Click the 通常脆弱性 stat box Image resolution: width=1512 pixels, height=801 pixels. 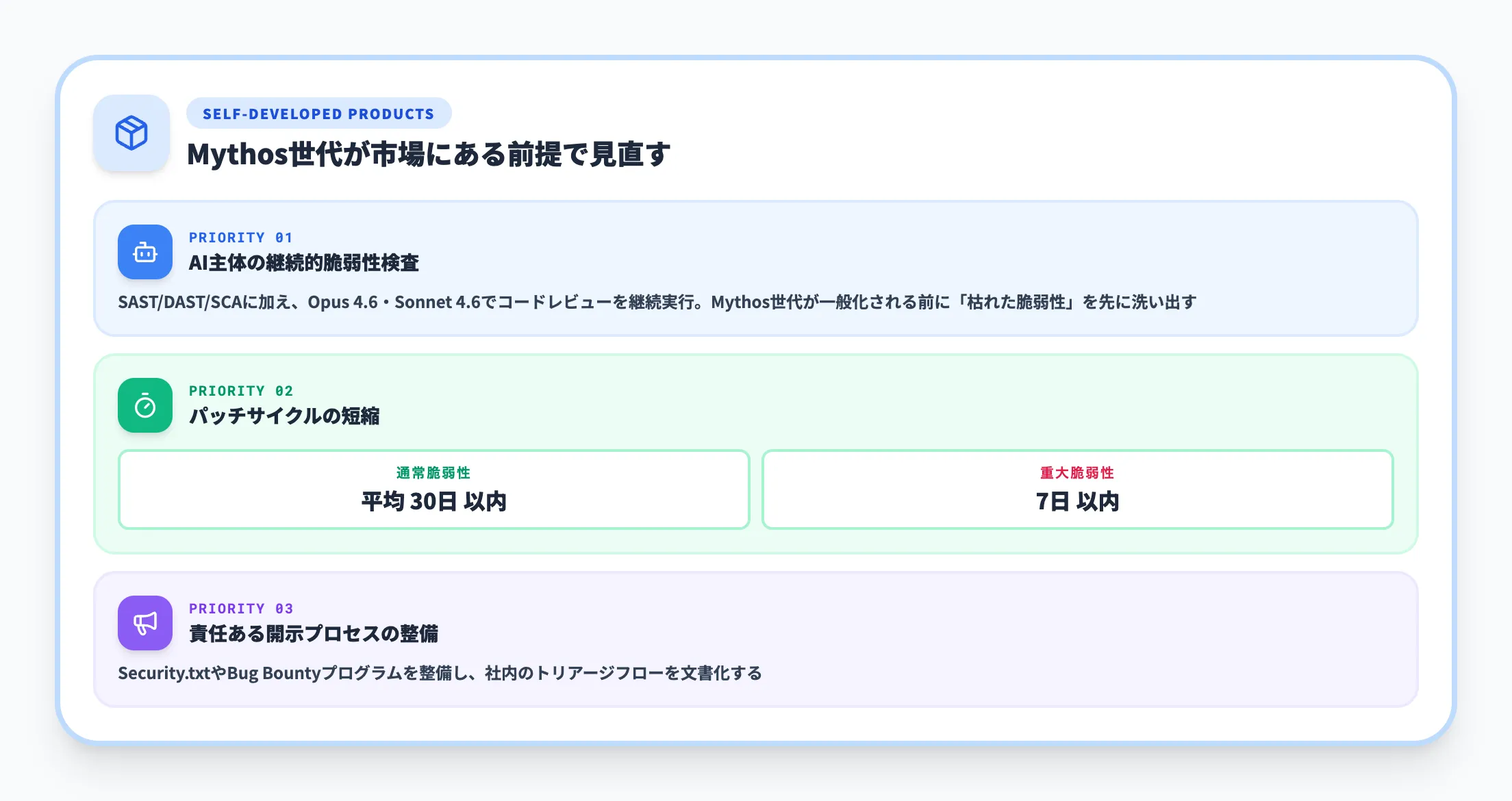click(x=435, y=489)
